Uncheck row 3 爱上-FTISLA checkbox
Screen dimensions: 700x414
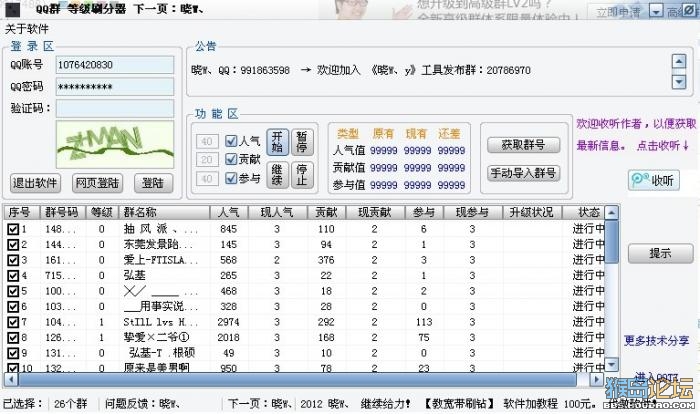(12, 260)
